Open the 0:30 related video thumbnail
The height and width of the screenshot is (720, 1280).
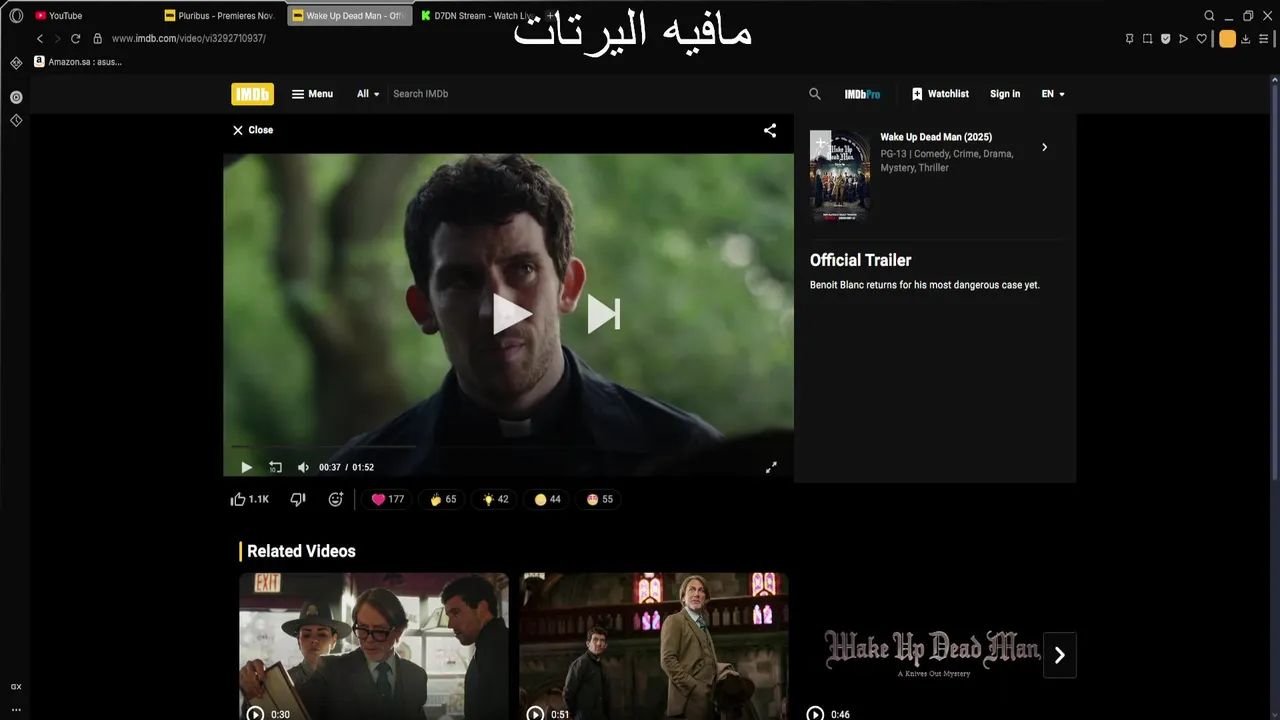coord(374,646)
